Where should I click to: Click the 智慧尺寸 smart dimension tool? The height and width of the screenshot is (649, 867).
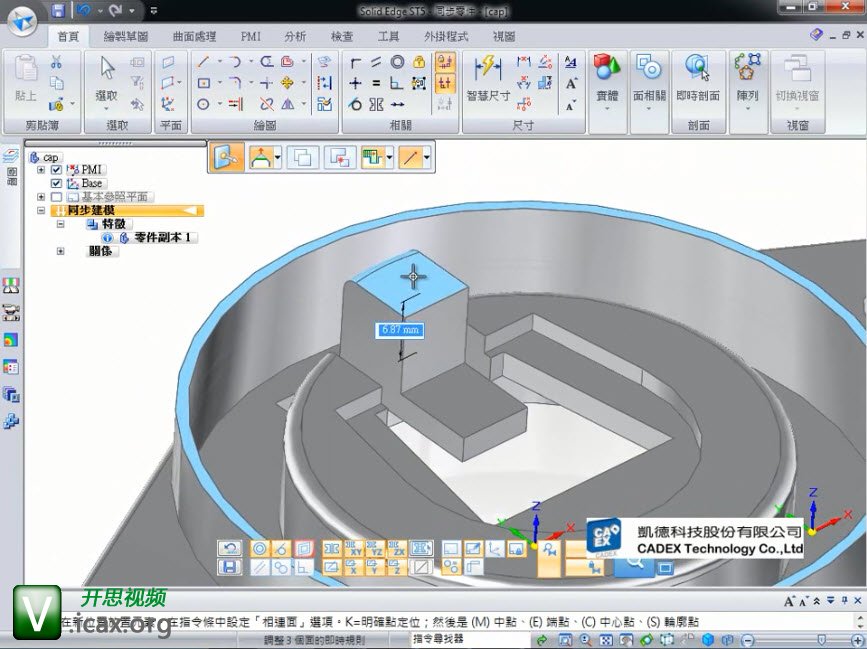point(488,79)
